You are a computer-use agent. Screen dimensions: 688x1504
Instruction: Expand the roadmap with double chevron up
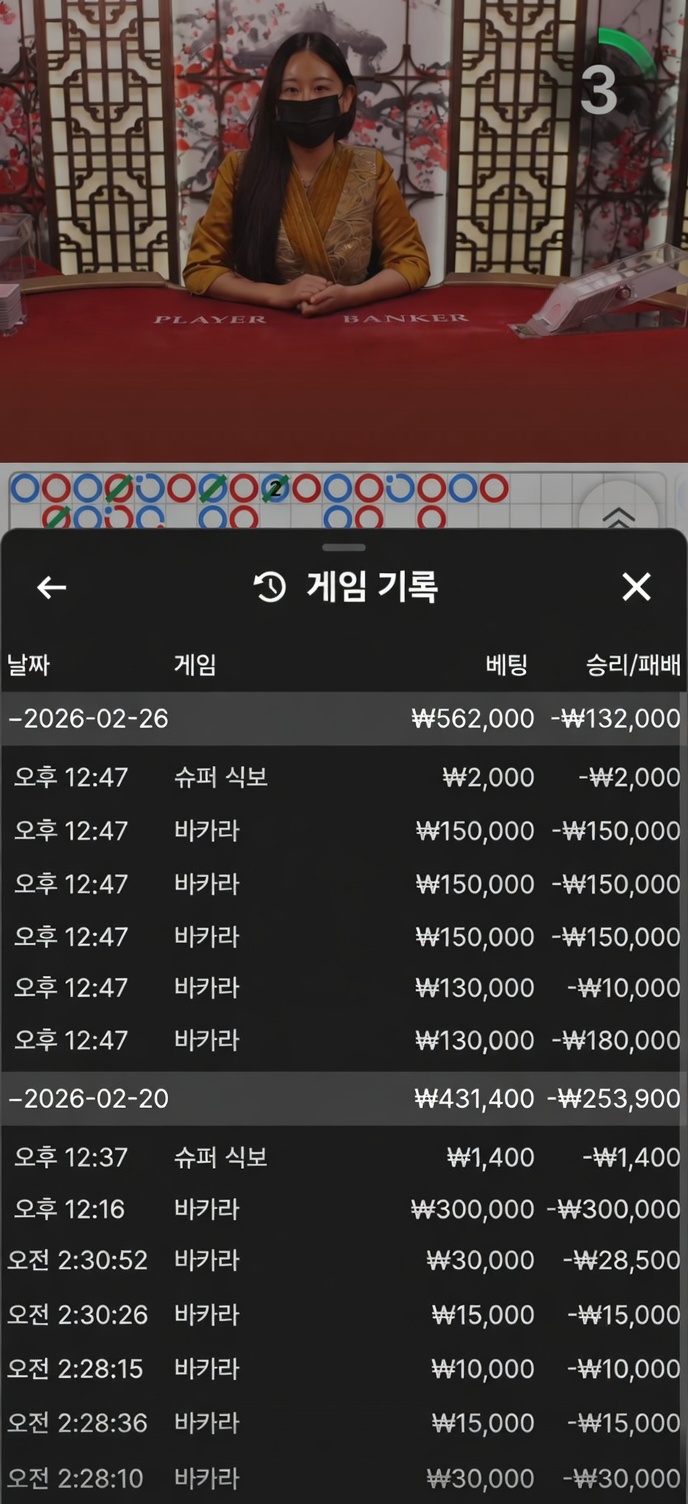pyautogui.click(x=619, y=516)
